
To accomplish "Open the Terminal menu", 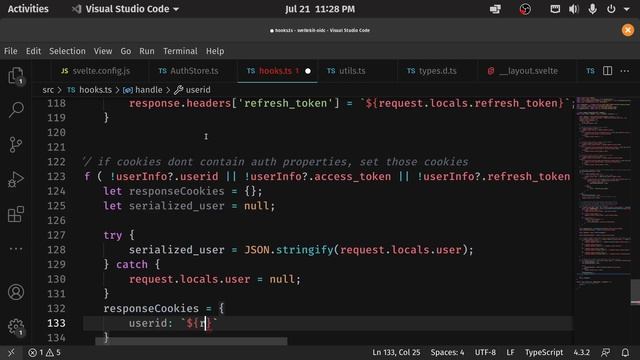I will tap(180, 51).
